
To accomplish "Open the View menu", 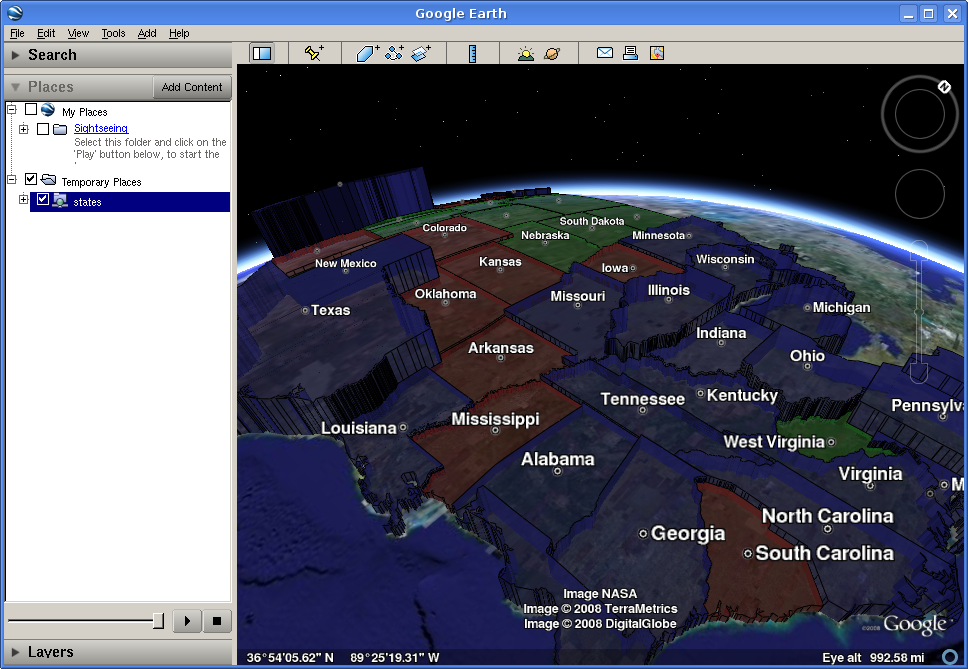I will pos(78,33).
